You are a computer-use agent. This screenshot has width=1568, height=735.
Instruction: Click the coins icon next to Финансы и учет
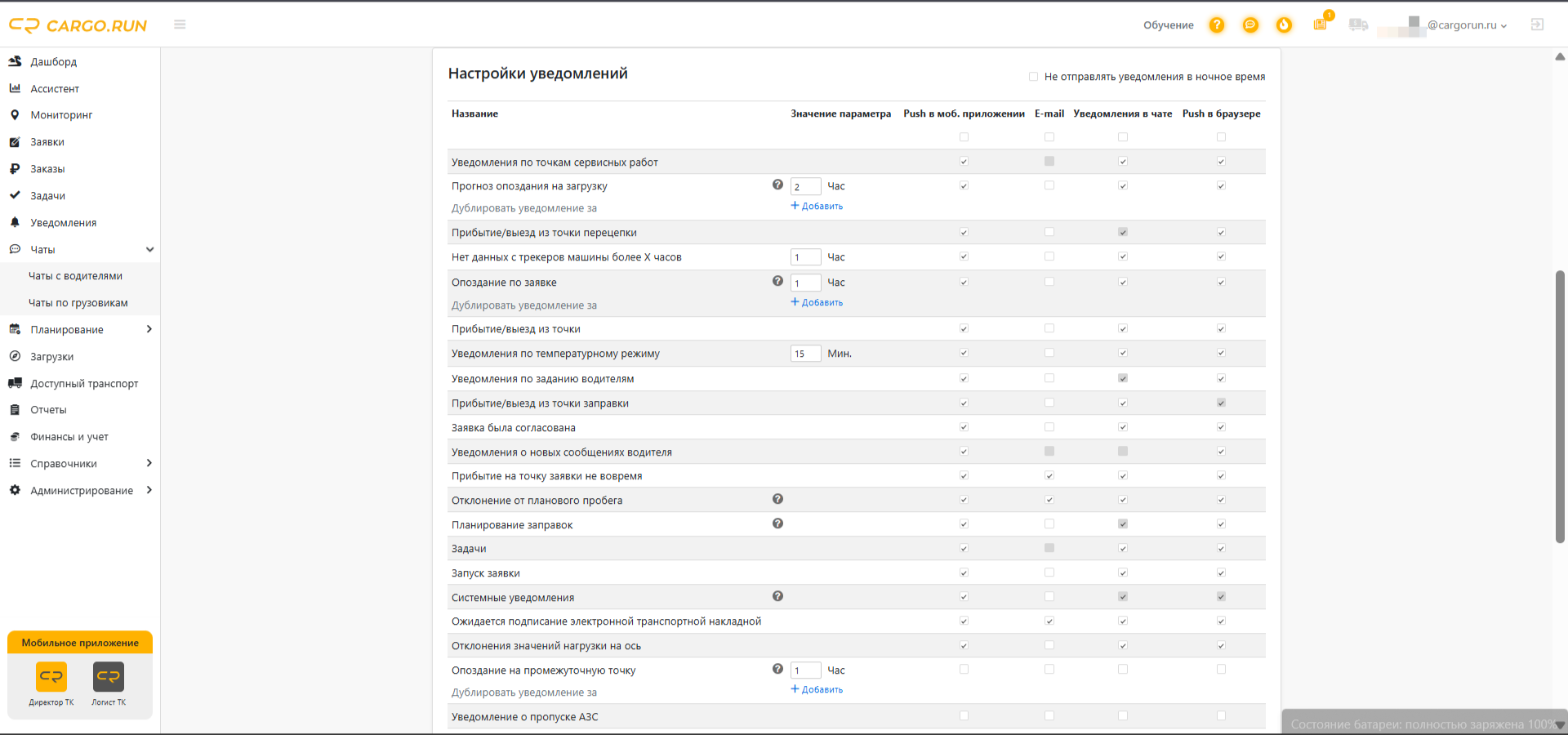coord(15,437)
